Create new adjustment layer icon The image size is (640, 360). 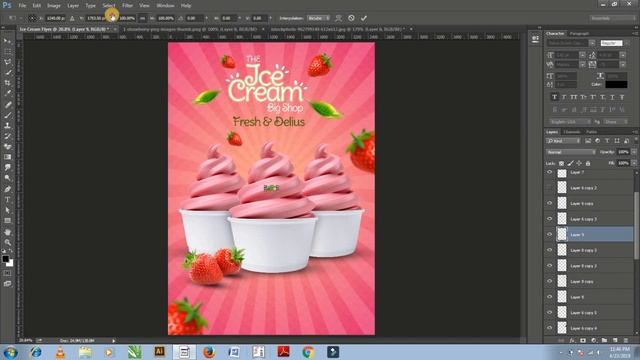(x=594, y=340)
